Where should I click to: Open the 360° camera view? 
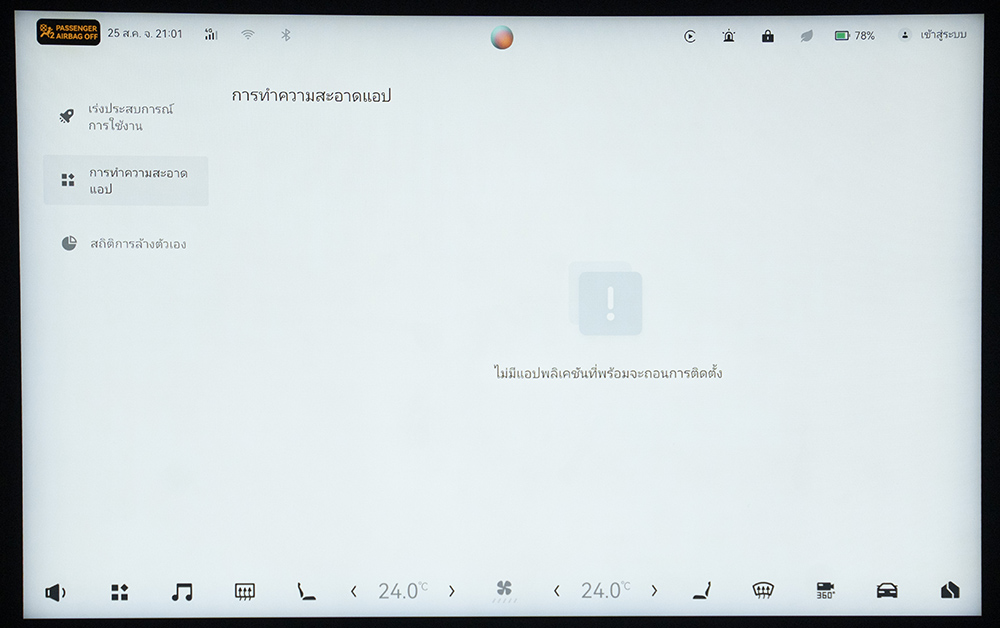point(825,591)
